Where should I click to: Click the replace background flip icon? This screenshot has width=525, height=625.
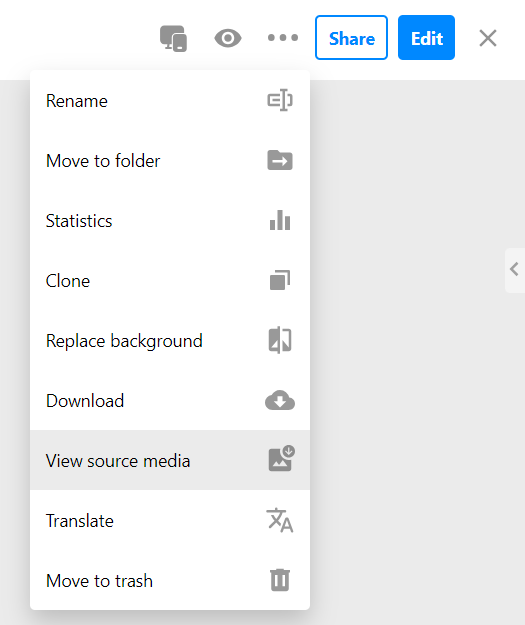coord(280,340)
